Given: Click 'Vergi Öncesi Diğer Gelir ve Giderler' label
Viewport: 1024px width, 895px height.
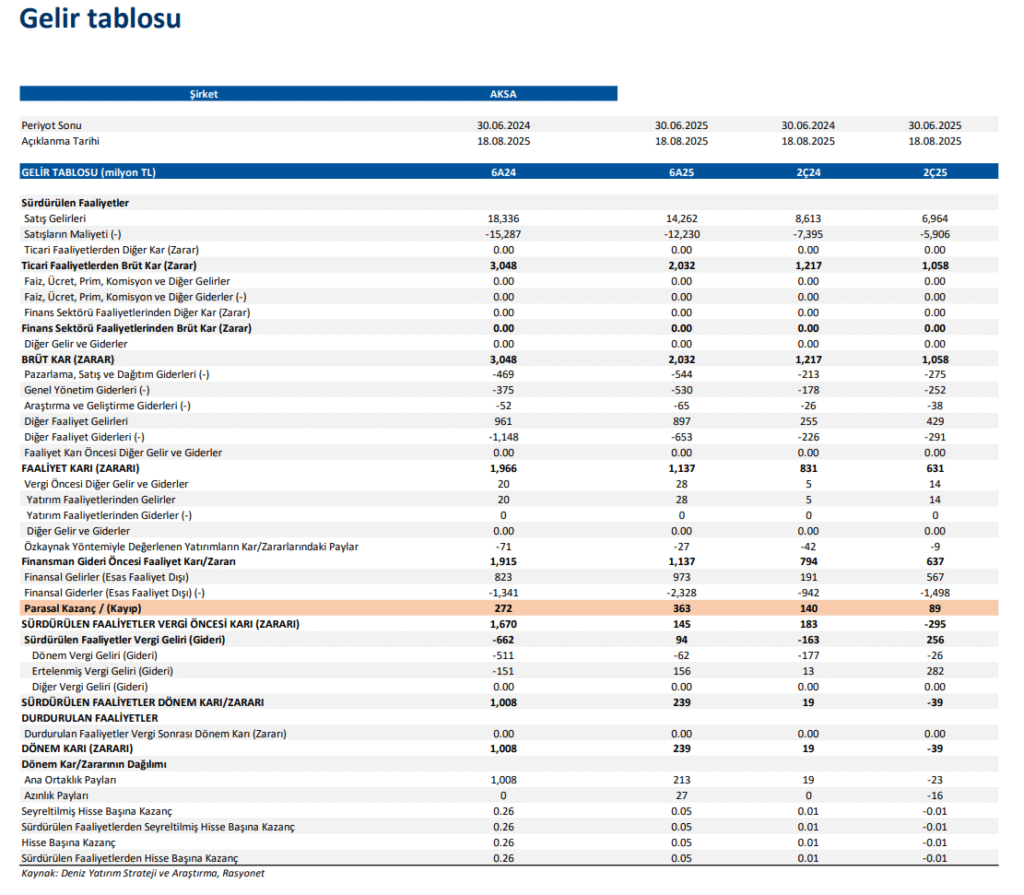Looking at the screenshot, I should point(106,484).
